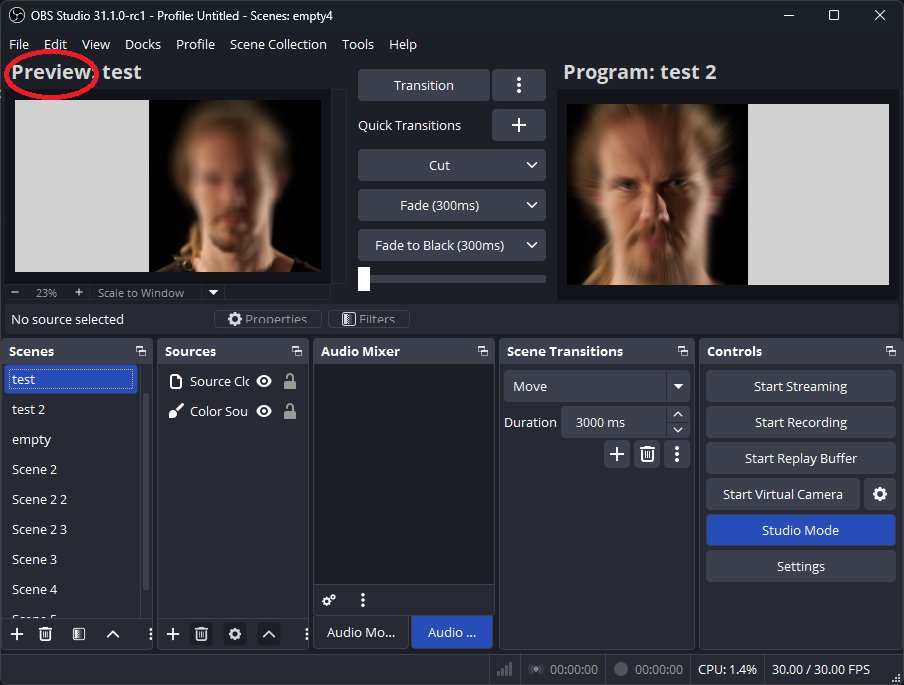Click Start Virtual Camera
Screen dimensions: 904x685
pos(782,494)
